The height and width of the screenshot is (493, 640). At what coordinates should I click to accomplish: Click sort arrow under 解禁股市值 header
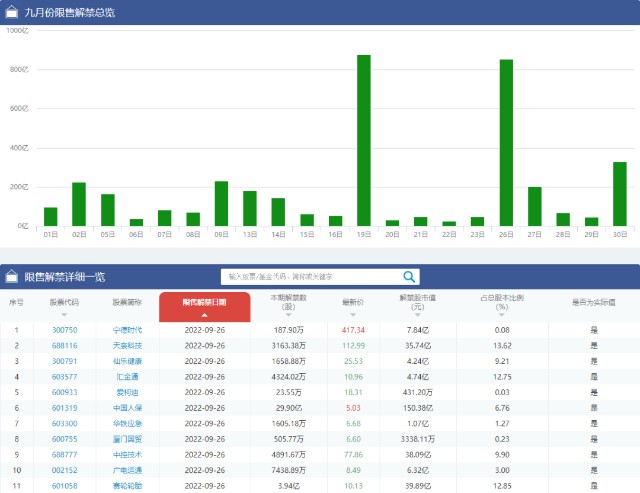[x=418, y=315]
